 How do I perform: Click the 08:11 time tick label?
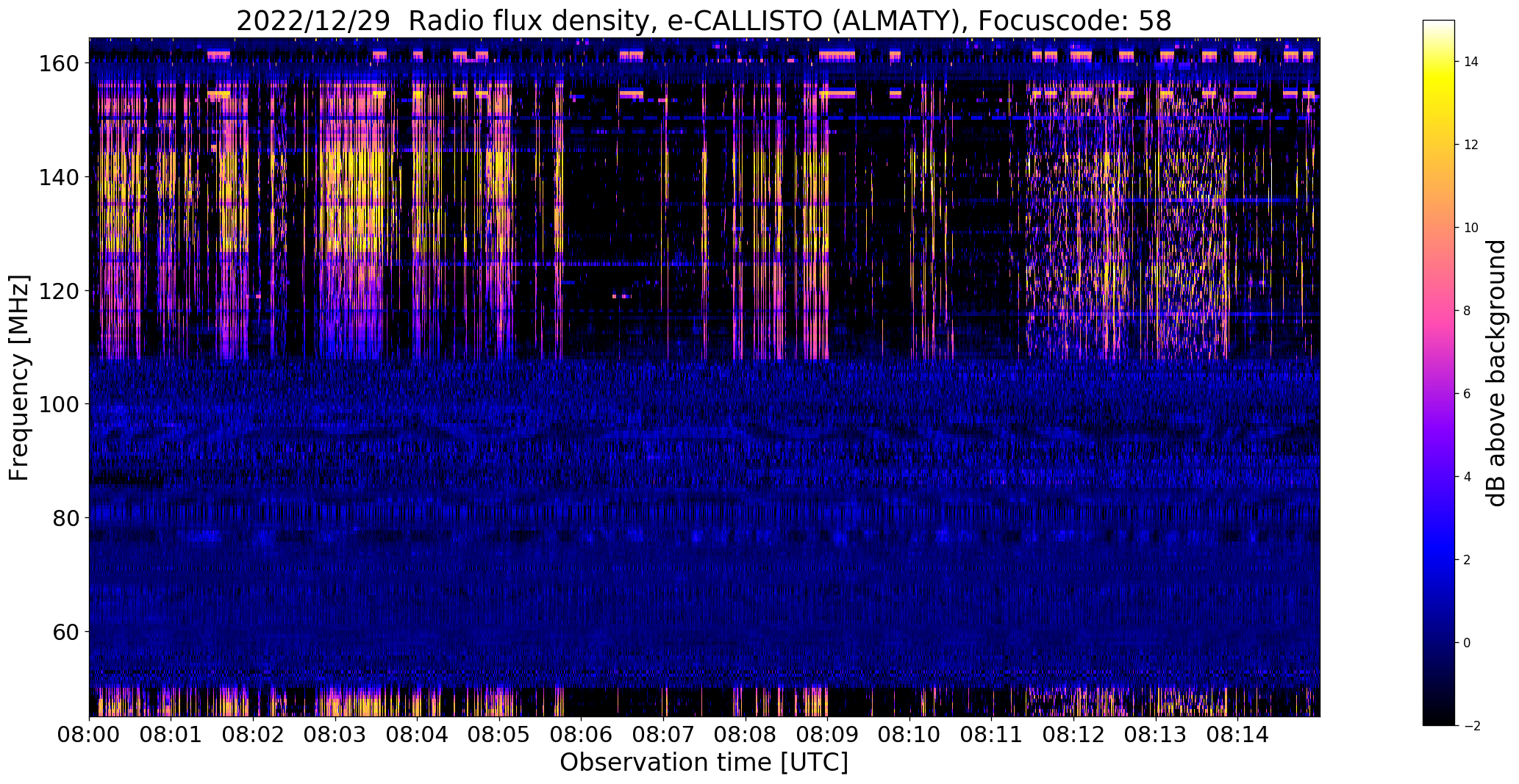[991, 733]
